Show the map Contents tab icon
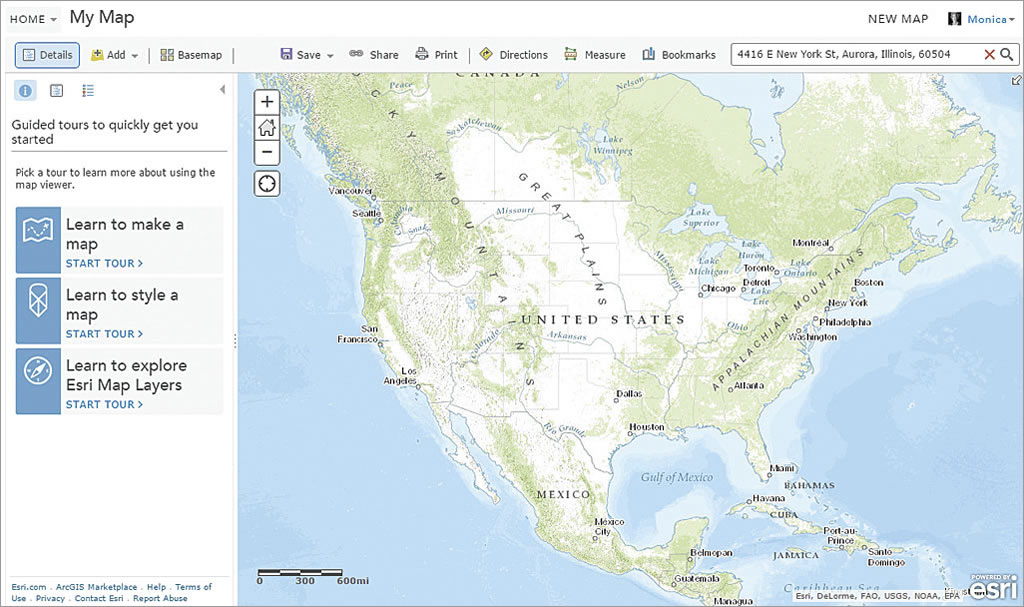This screenshot has height=607, width=1024. pyautogui.click(x=57, y=91)
